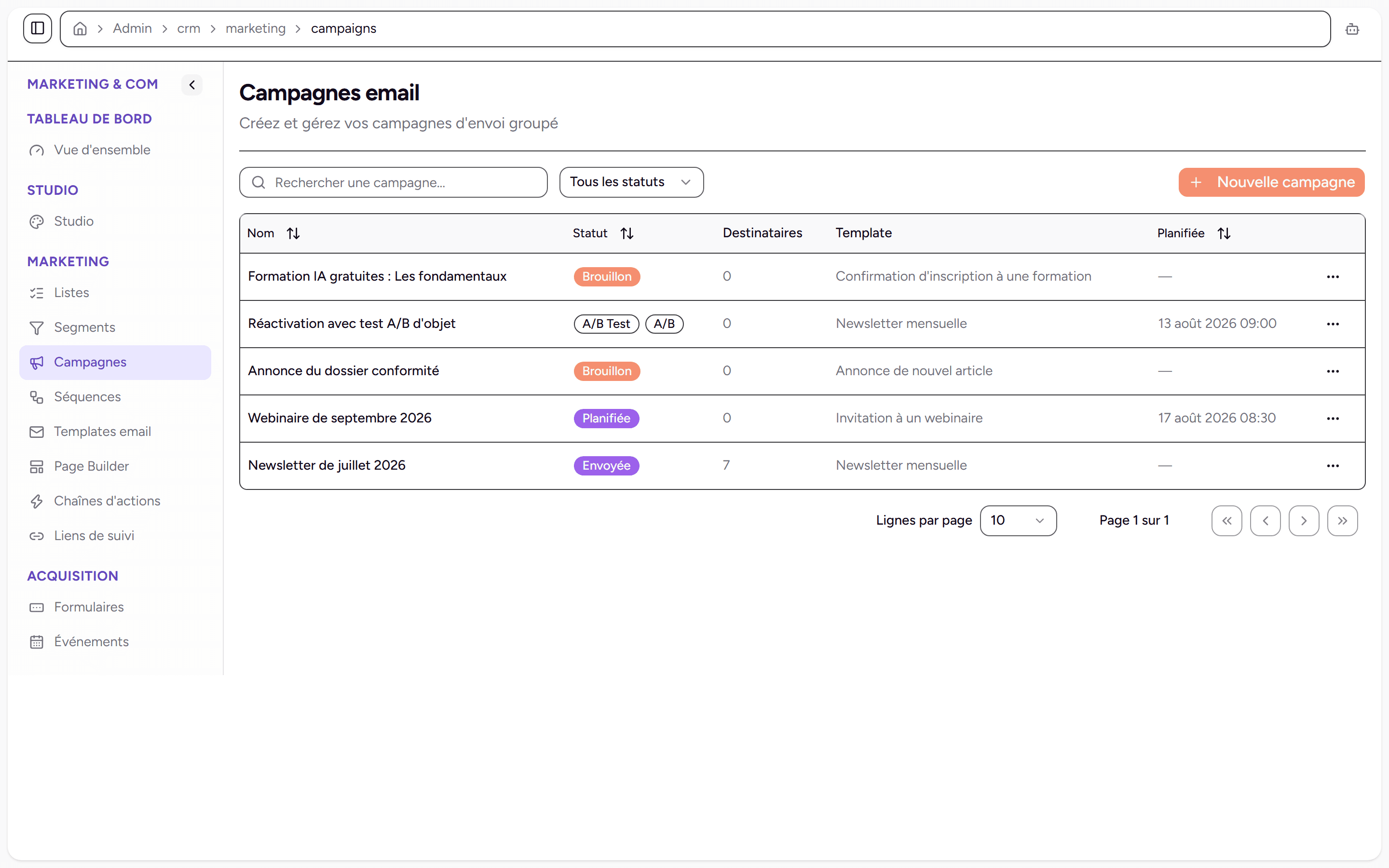The width and height of the screenshot is (1389, 868).
Task: Open the assistant robot icon
Action: (x=1352, y=29)
